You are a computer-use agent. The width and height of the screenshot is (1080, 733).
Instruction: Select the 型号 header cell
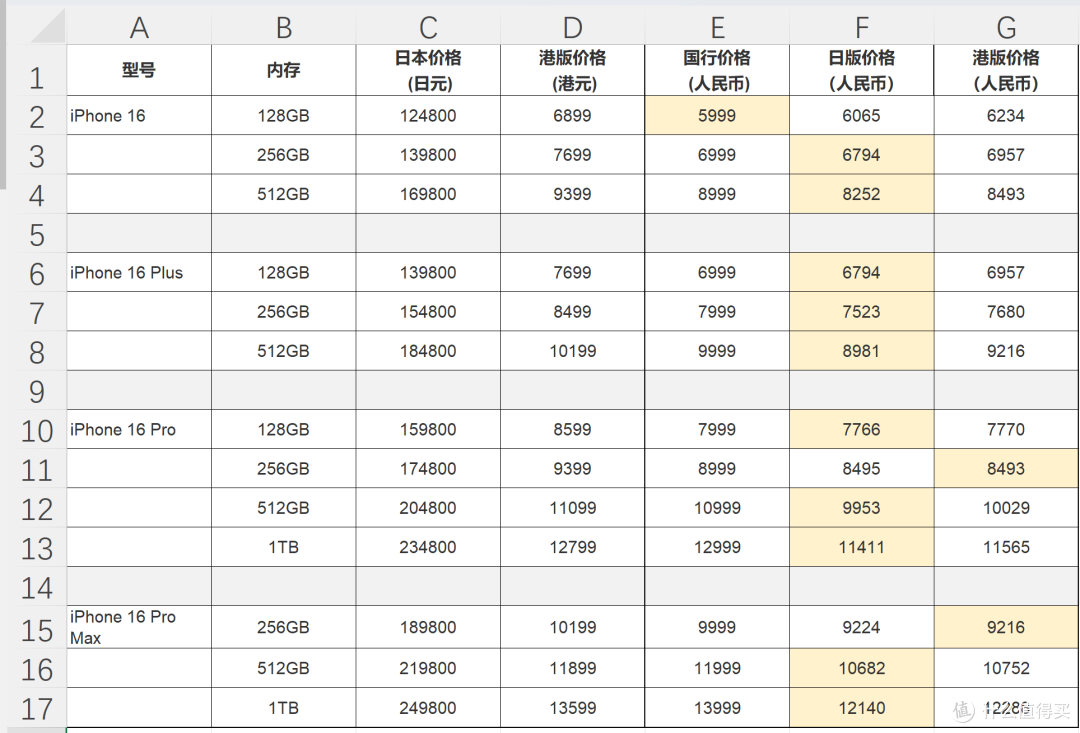coord(139,70)
